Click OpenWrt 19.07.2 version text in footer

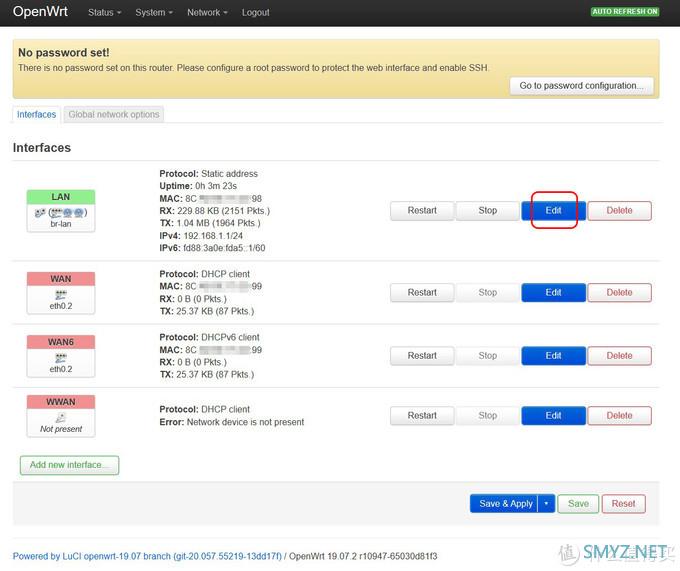(363, 556)
